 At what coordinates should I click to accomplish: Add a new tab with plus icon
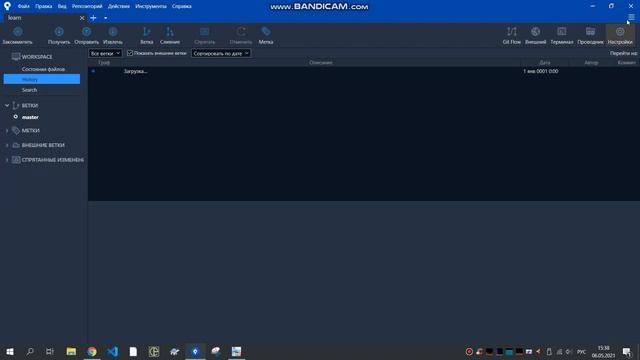(93, 18)
